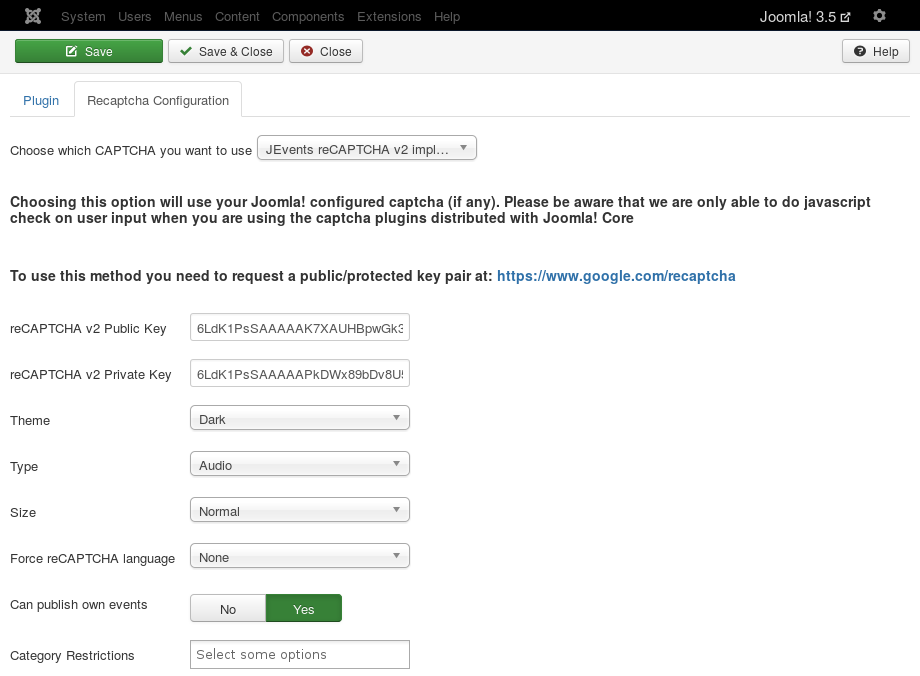Image resolution: width=920 pixels, height=676 pixels.
Task: Click the Category Restrictions options field
Action: click(300, 654)
